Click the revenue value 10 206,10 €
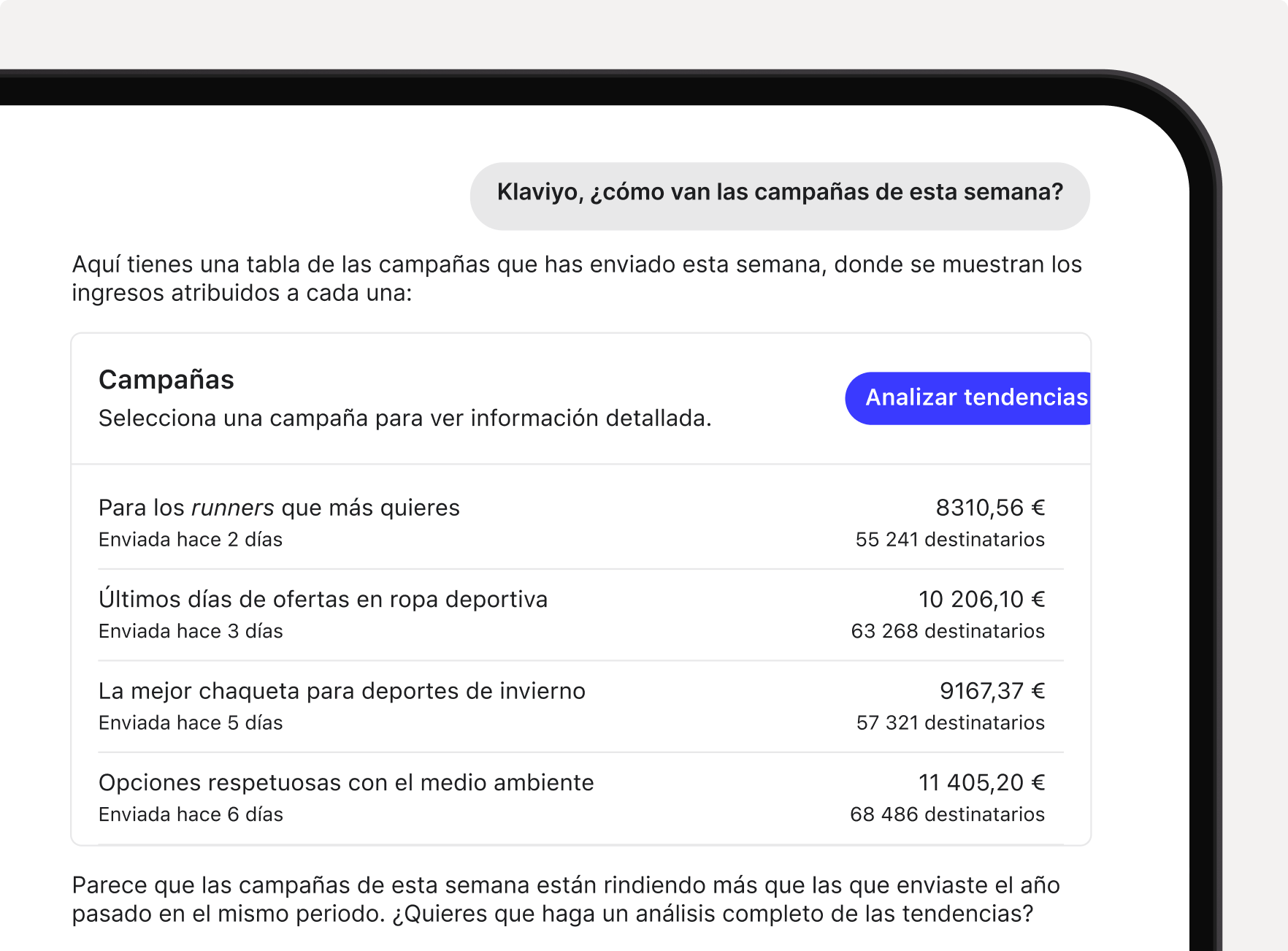1288x951 pixels. coord(981,600)
